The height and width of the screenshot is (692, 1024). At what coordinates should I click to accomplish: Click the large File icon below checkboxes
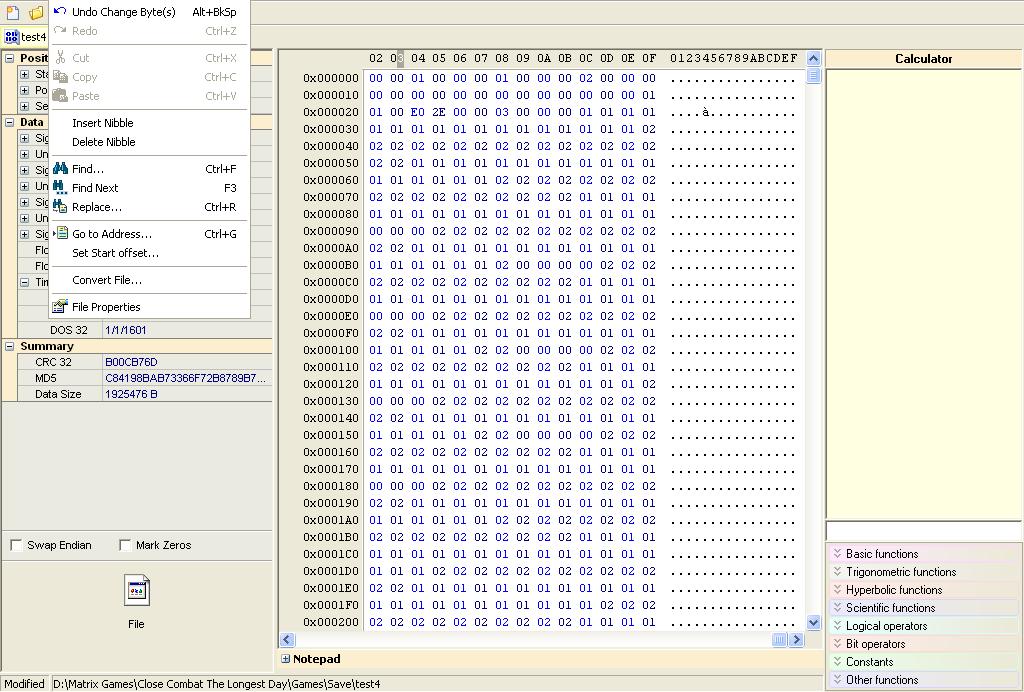(x=136, y=590)
